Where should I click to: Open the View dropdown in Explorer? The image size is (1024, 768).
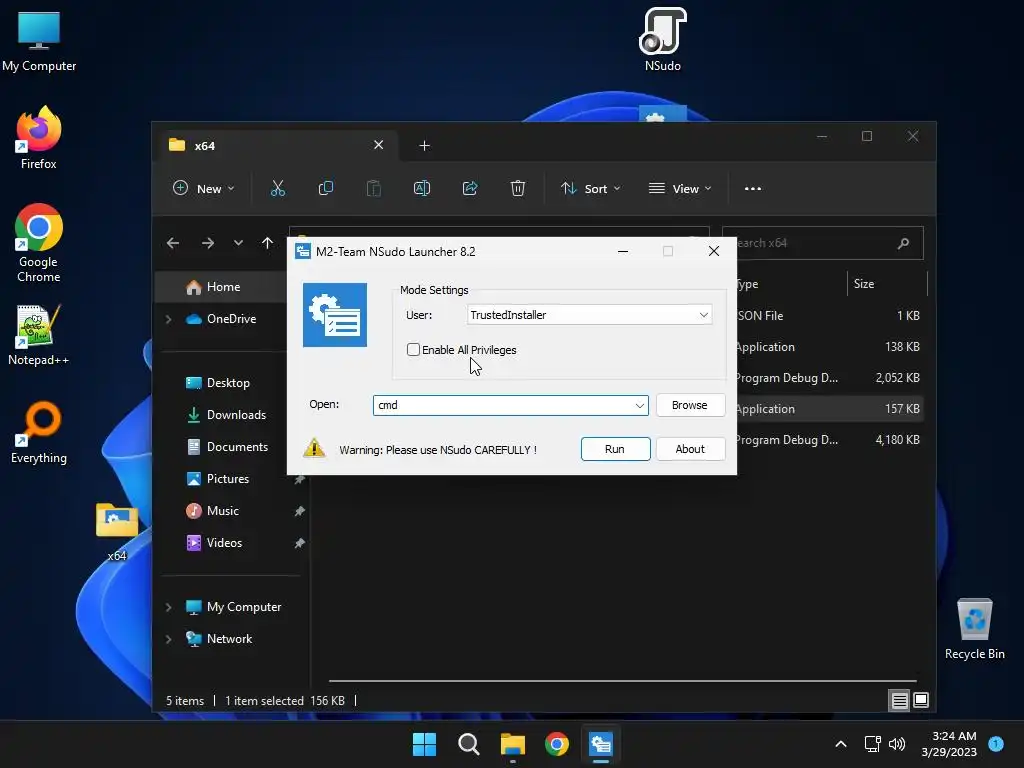point(680,189)
